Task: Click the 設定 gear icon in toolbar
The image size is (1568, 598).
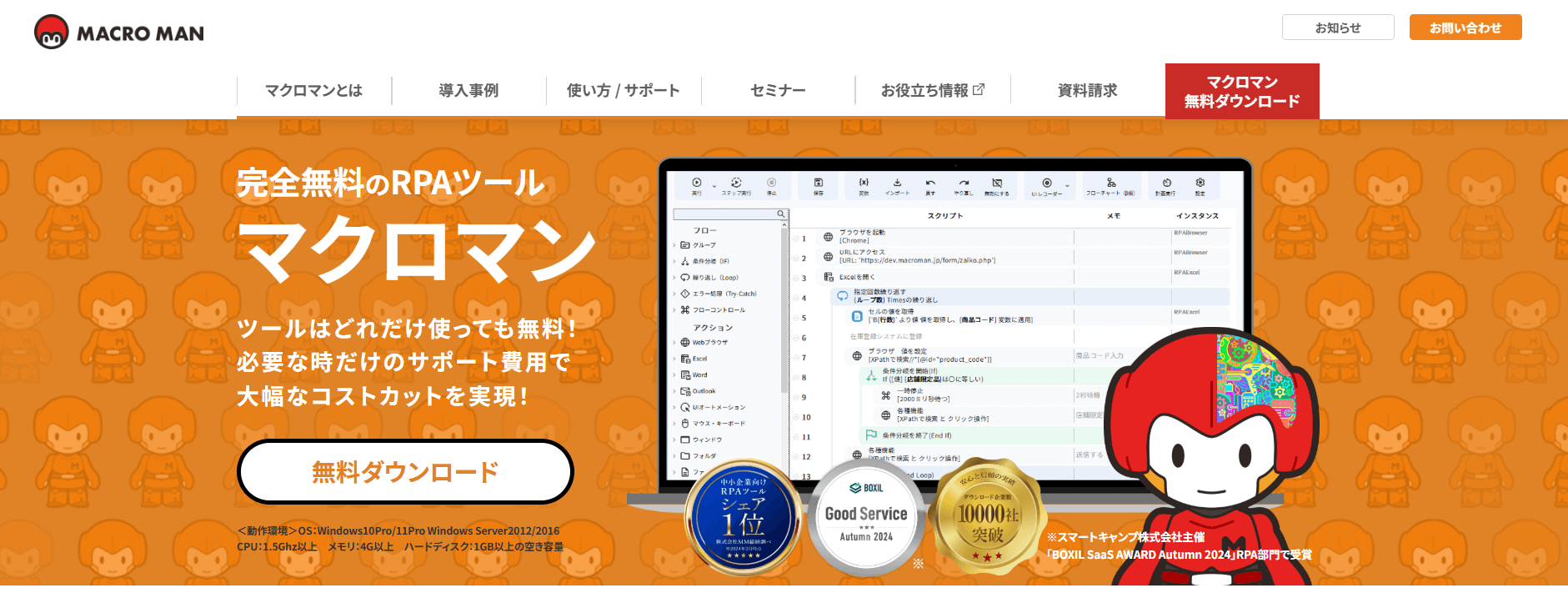Action: tap(1200, 183)
